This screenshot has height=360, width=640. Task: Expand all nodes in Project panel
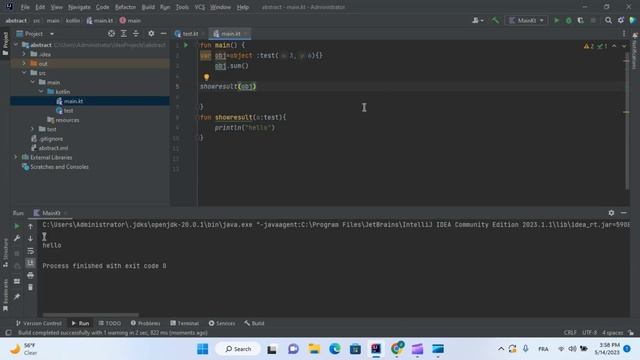tap(124, 34)
